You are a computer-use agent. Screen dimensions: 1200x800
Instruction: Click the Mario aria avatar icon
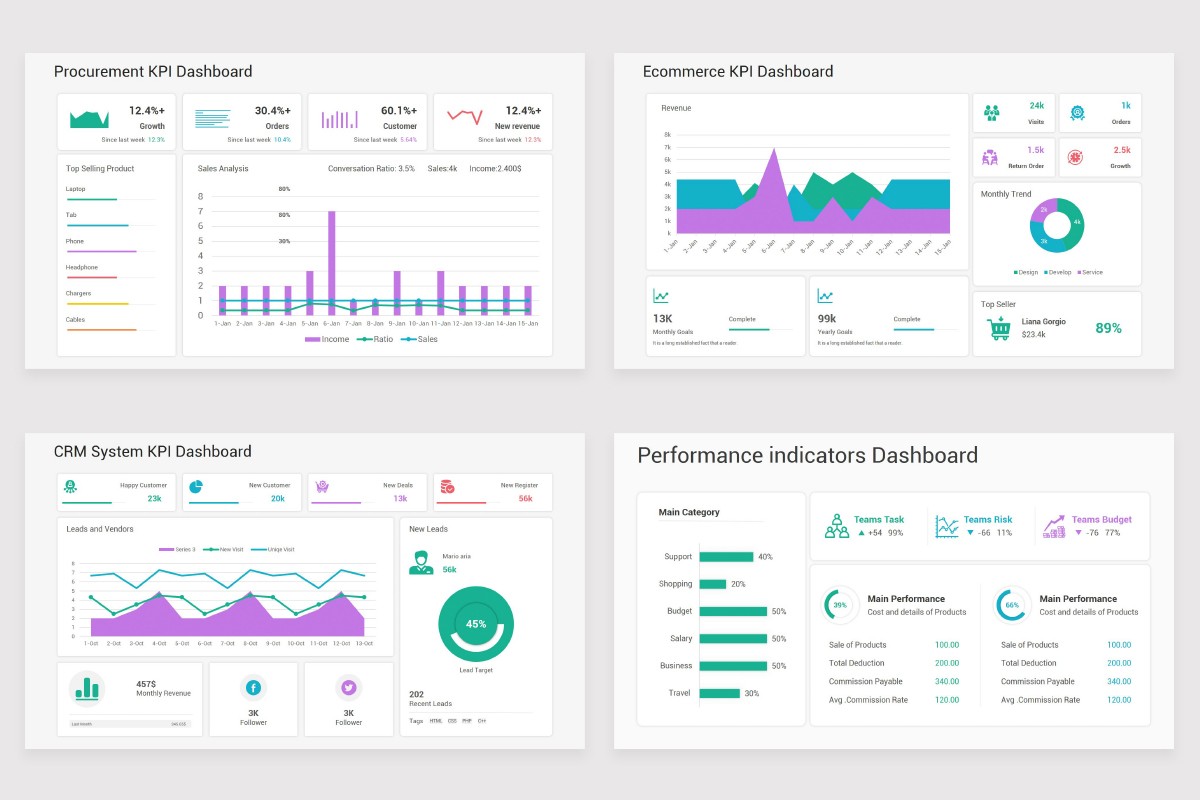pos(421,562)
